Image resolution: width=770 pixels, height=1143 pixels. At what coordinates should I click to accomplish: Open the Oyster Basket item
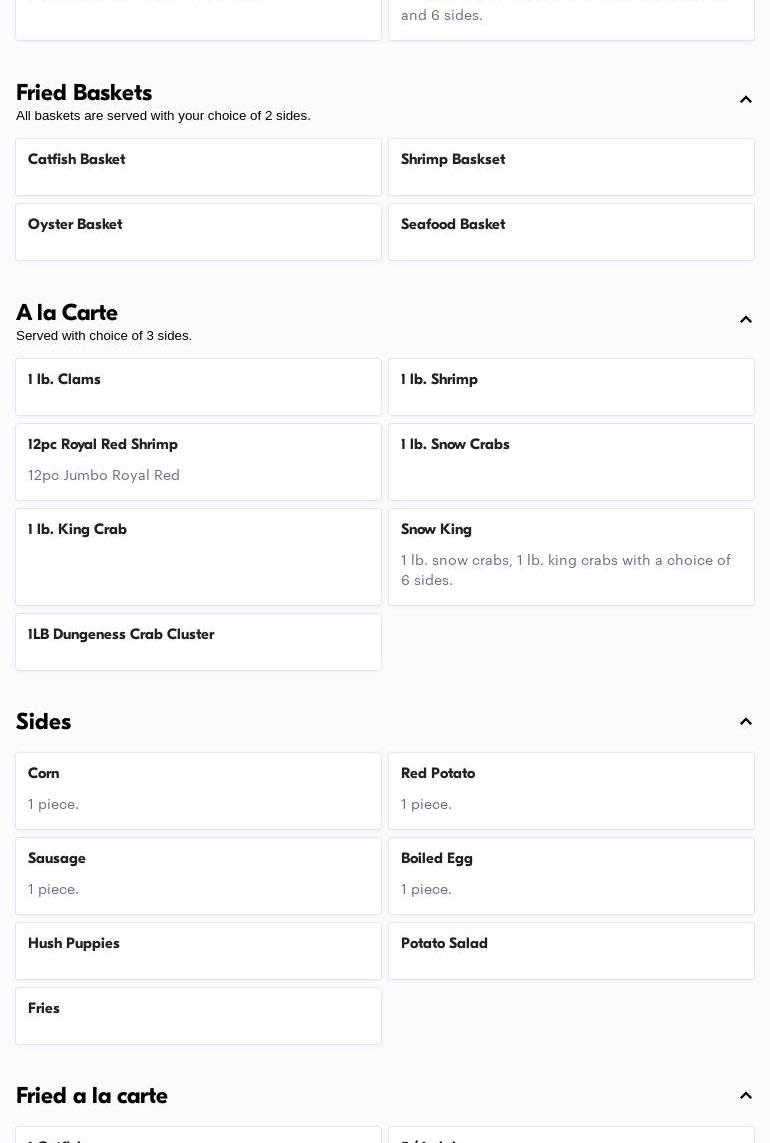point(198,232)
